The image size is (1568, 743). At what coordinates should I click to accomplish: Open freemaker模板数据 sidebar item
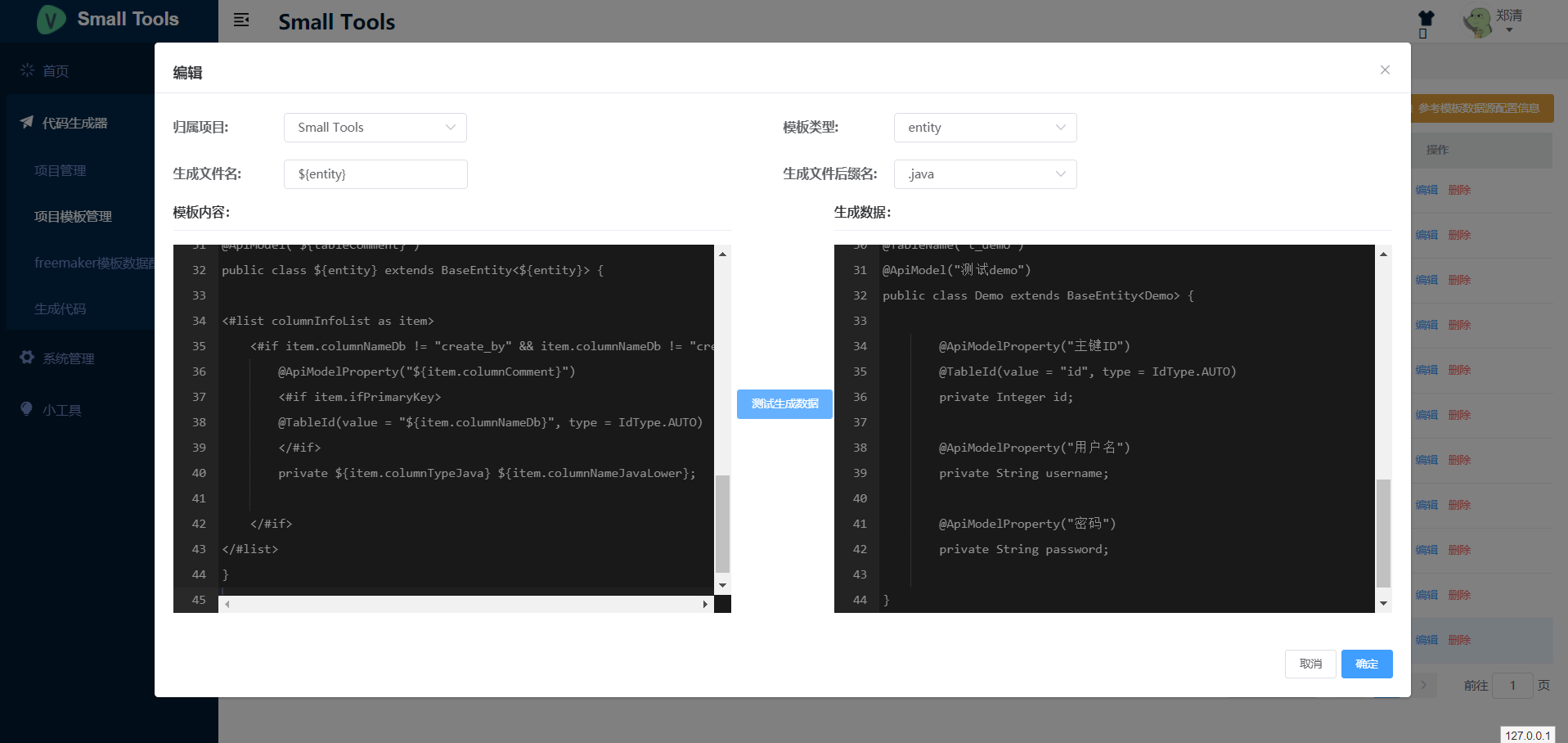point(94,263)
